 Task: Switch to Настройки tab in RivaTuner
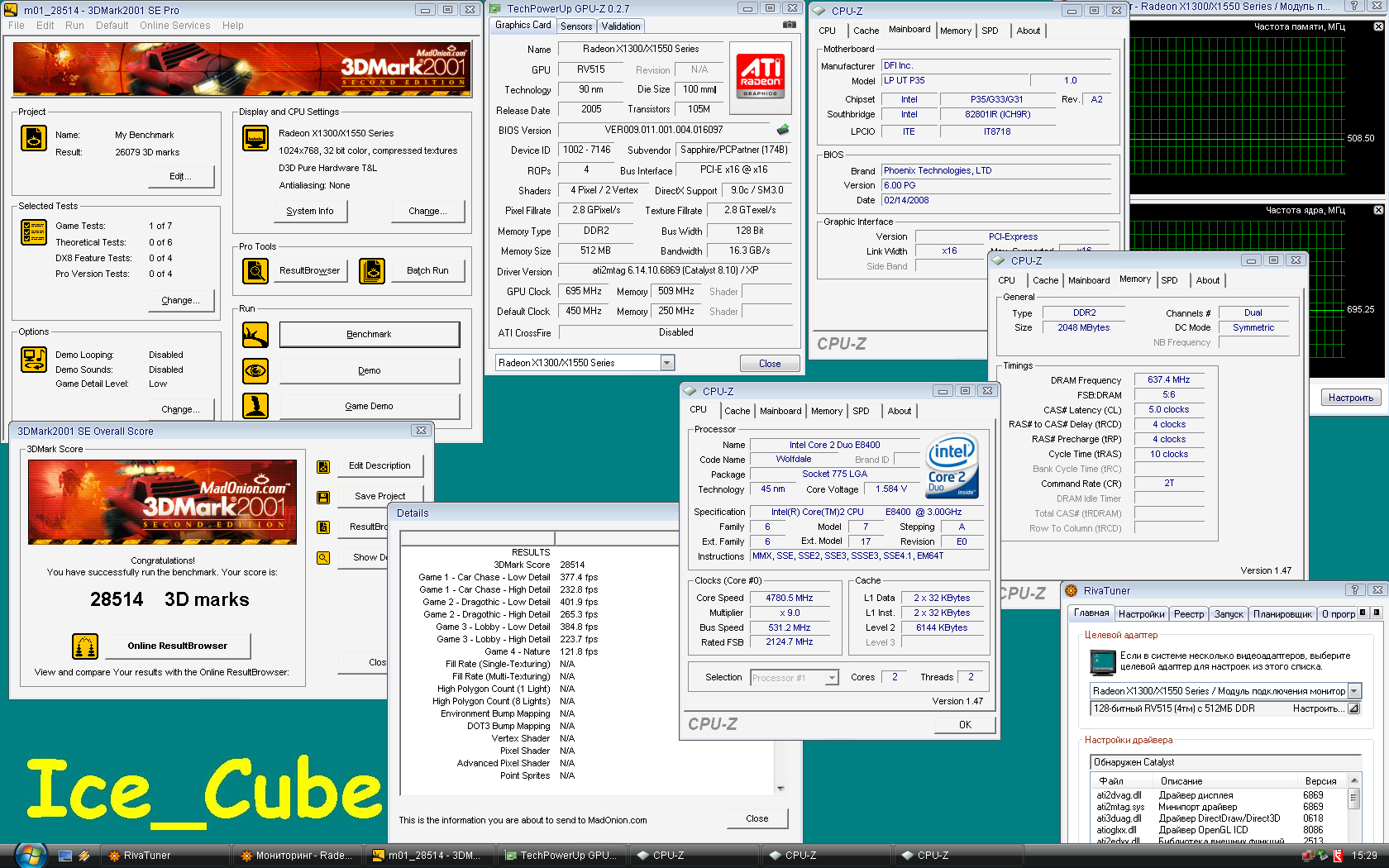pyautogui.click(x=1141, y=614)
